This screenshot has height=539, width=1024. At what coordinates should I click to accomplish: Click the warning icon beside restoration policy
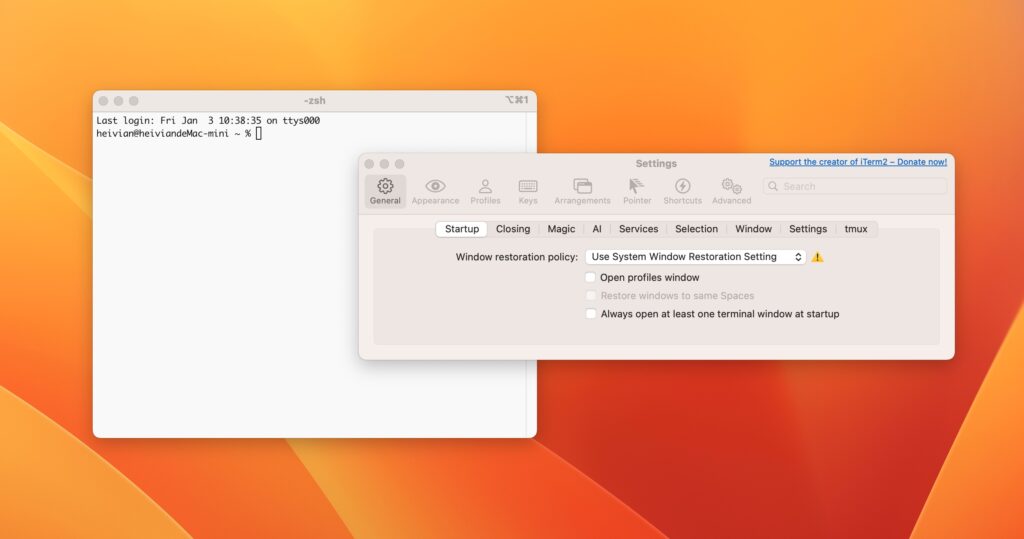(x=817, y=257)
